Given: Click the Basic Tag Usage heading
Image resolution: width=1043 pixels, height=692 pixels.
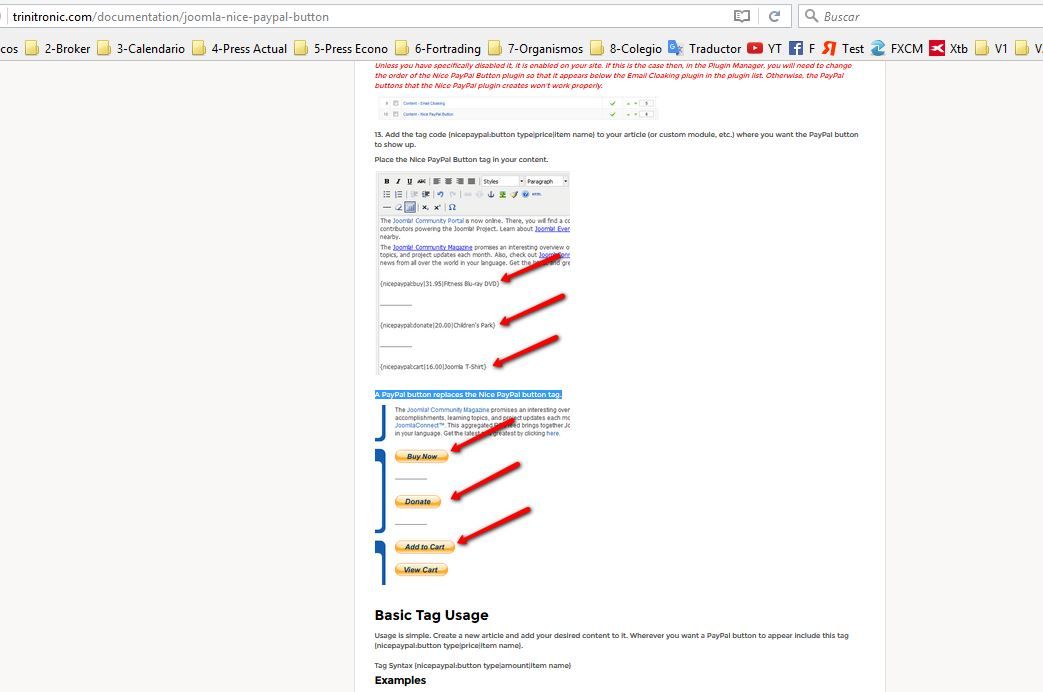Looking at the screenshot, I should pyautogui.click(x=431, y=615).
